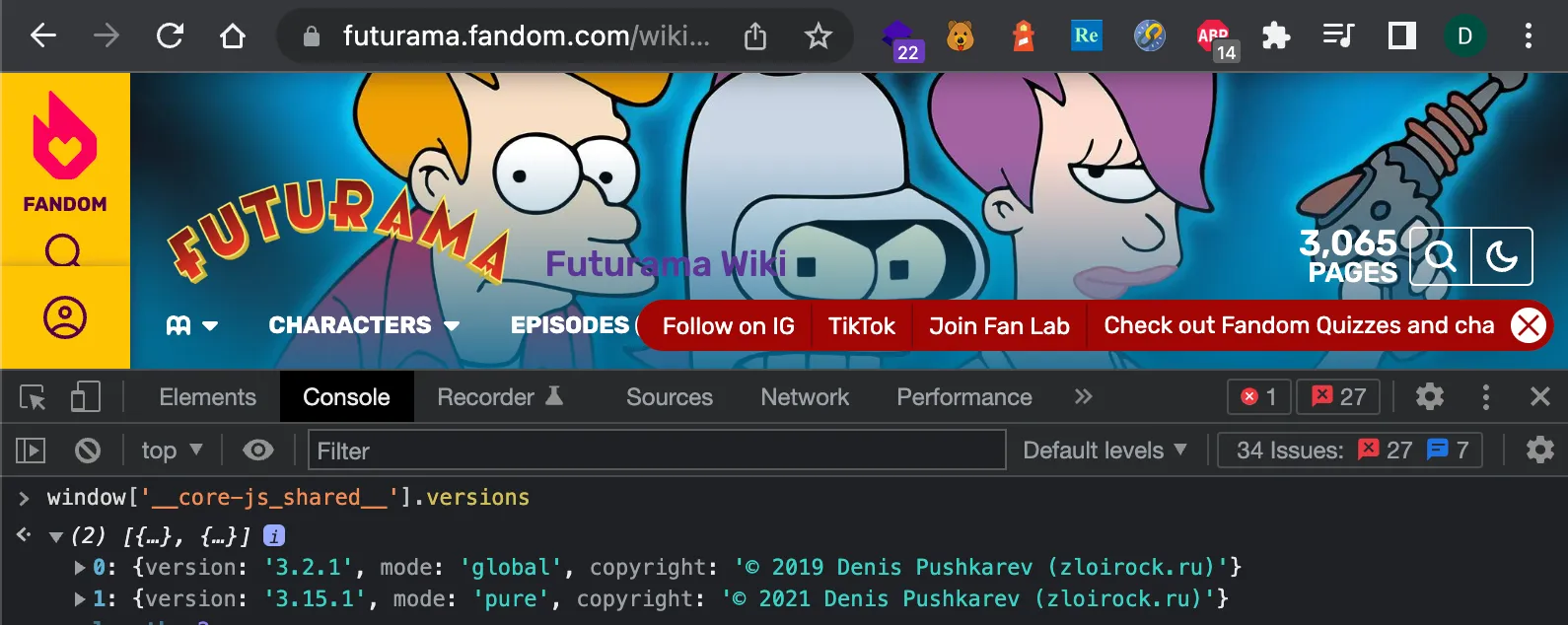Viewport: 1568px width, 625px height.
Task: Expand array item 1 version 3.15.1
Action: click(x=79, y=599)
